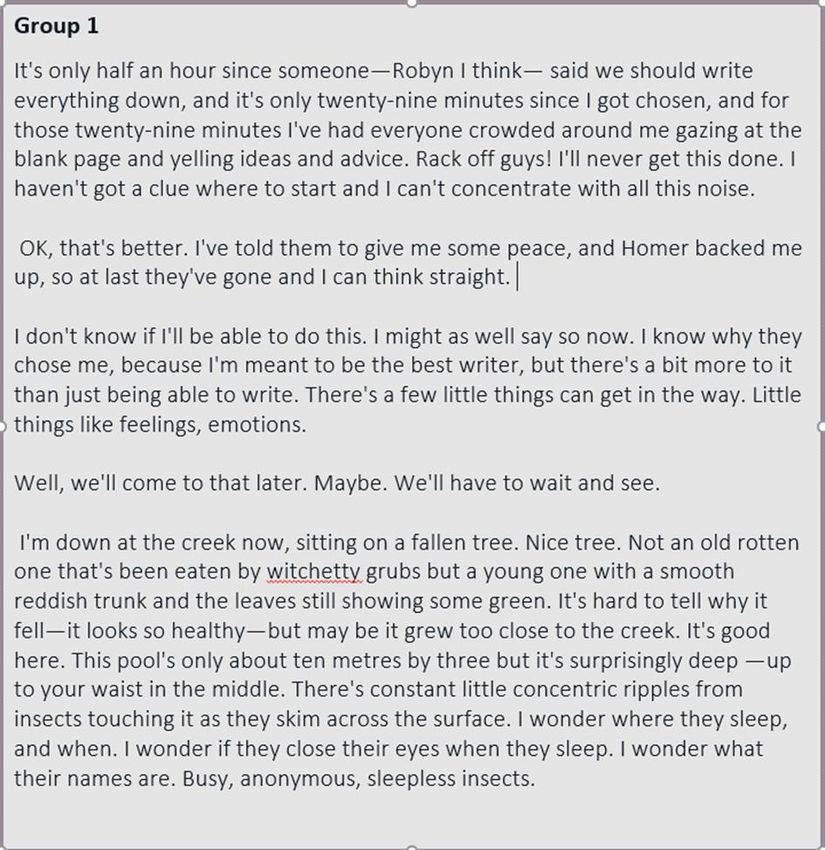
Task: Click the left-middle sizing handle of text box
Action: click(2, 427)
